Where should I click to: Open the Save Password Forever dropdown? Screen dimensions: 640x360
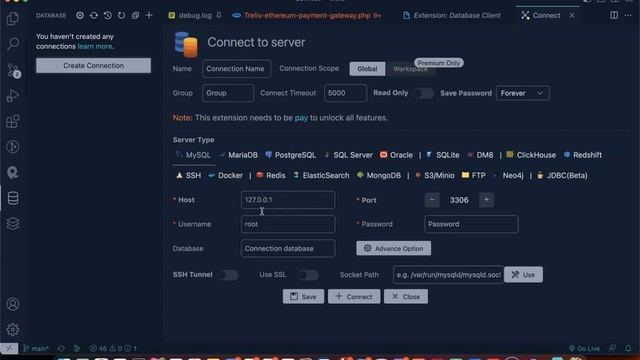[522, 93]
